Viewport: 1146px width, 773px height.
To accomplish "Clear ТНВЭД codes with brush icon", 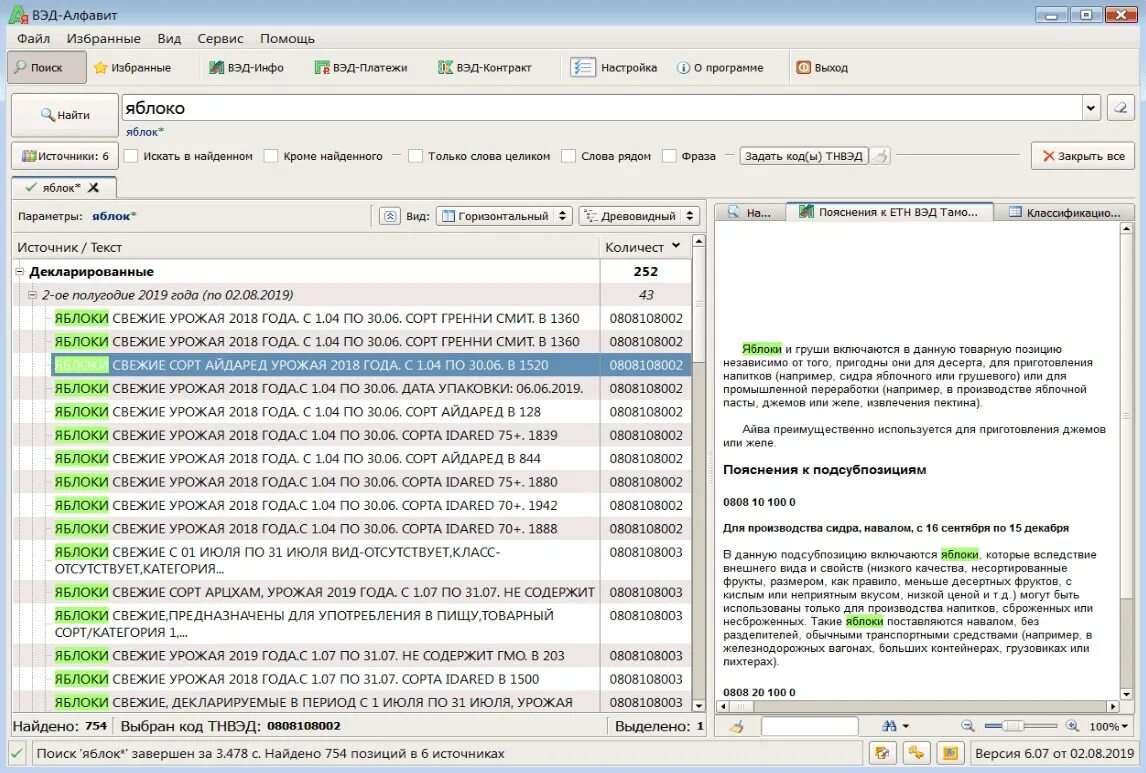I will pyautogui.click(x=881, y=156).
